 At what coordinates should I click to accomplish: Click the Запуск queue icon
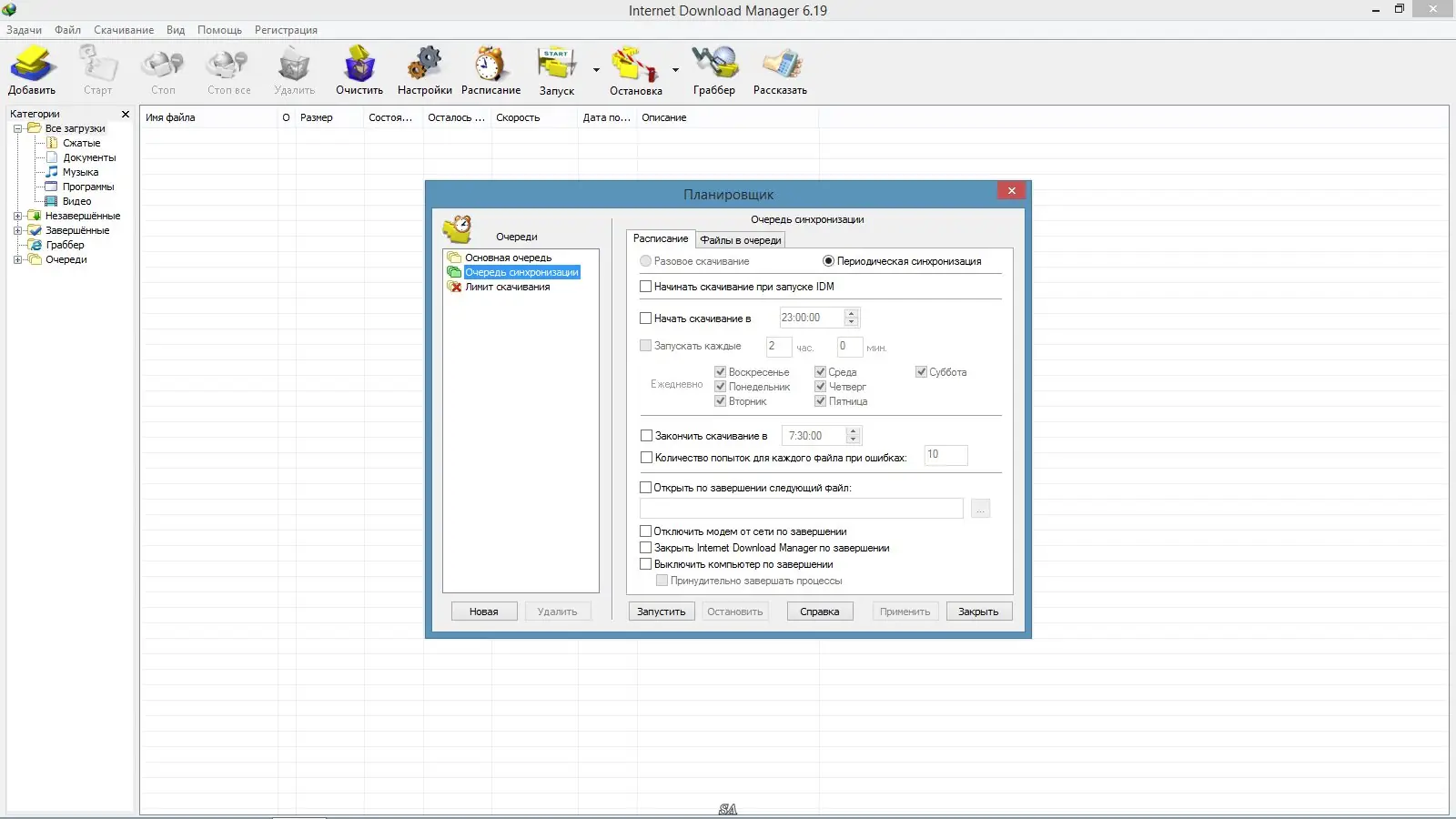point(557,70)
